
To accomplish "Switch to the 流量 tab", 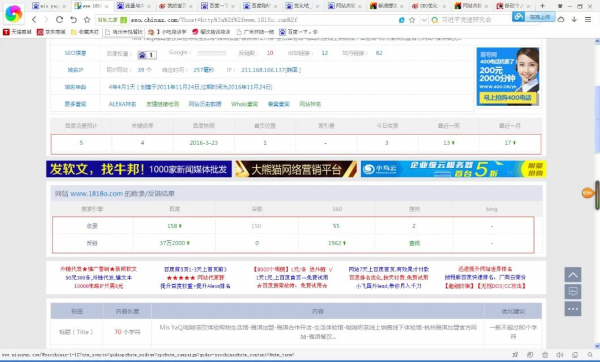I will click(133, 6).
